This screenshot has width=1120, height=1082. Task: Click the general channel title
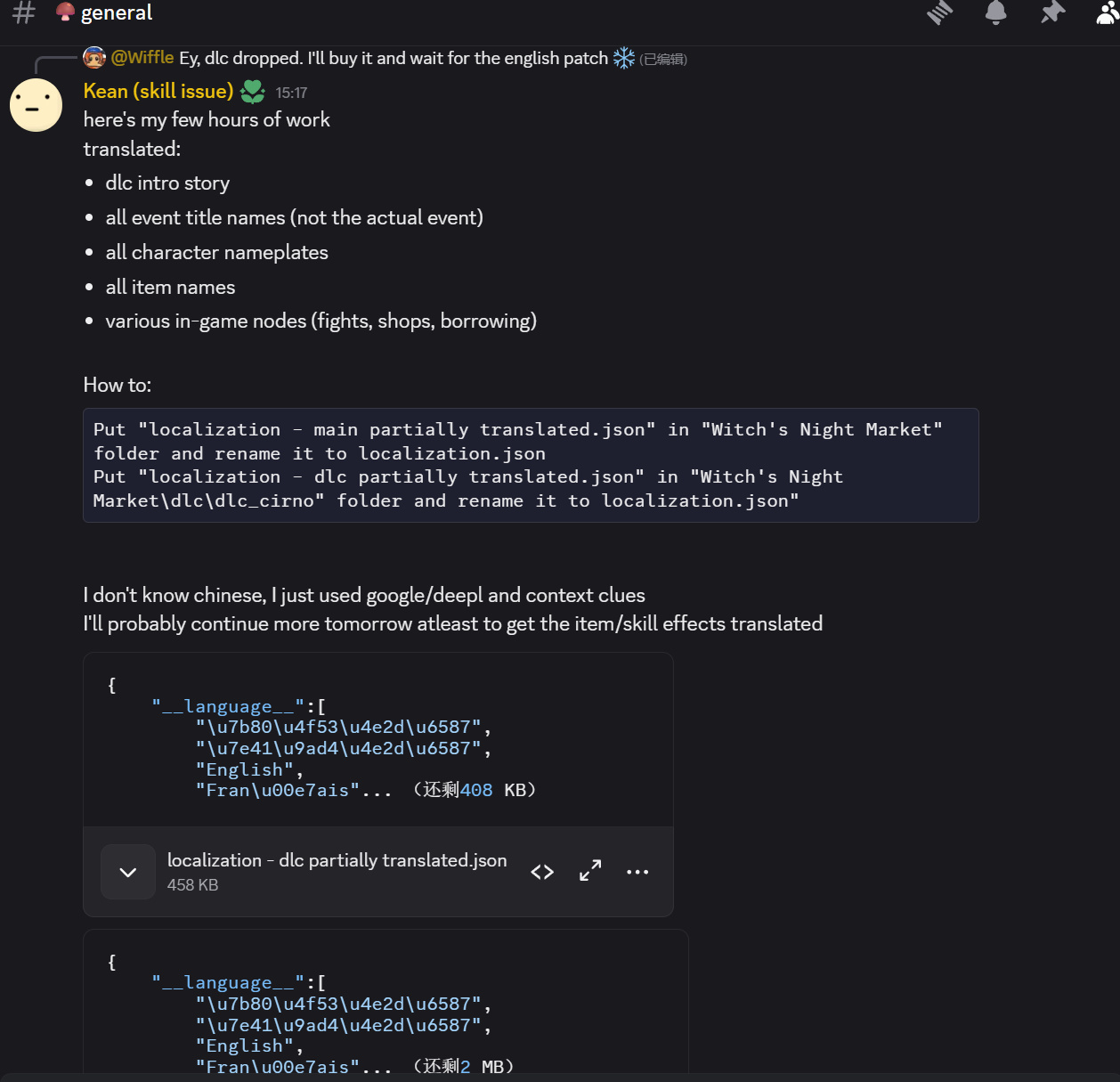[117, 13]
